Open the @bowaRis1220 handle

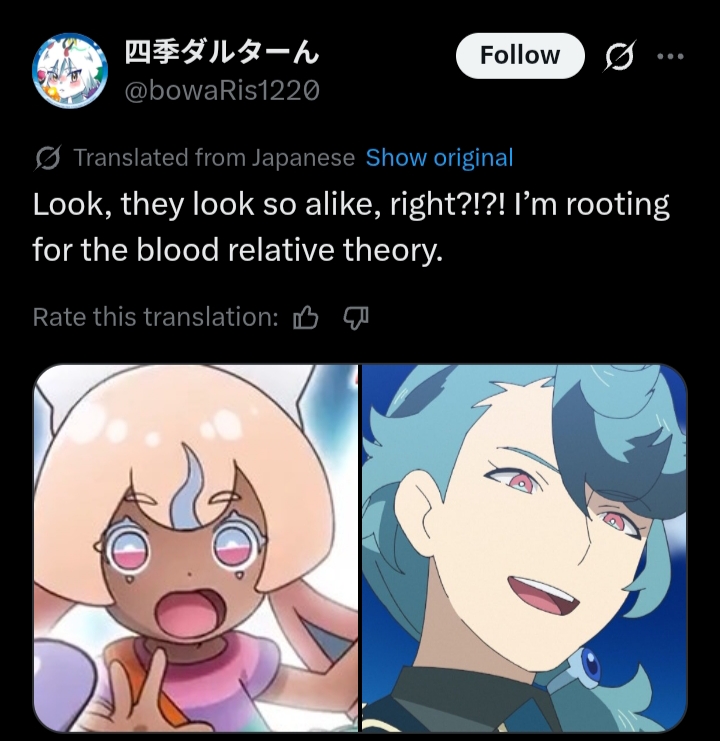pyautogui.click(x=222, y=90)
